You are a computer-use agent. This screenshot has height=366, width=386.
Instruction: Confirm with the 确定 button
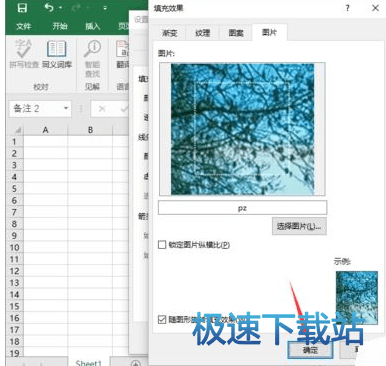point(310,350)
